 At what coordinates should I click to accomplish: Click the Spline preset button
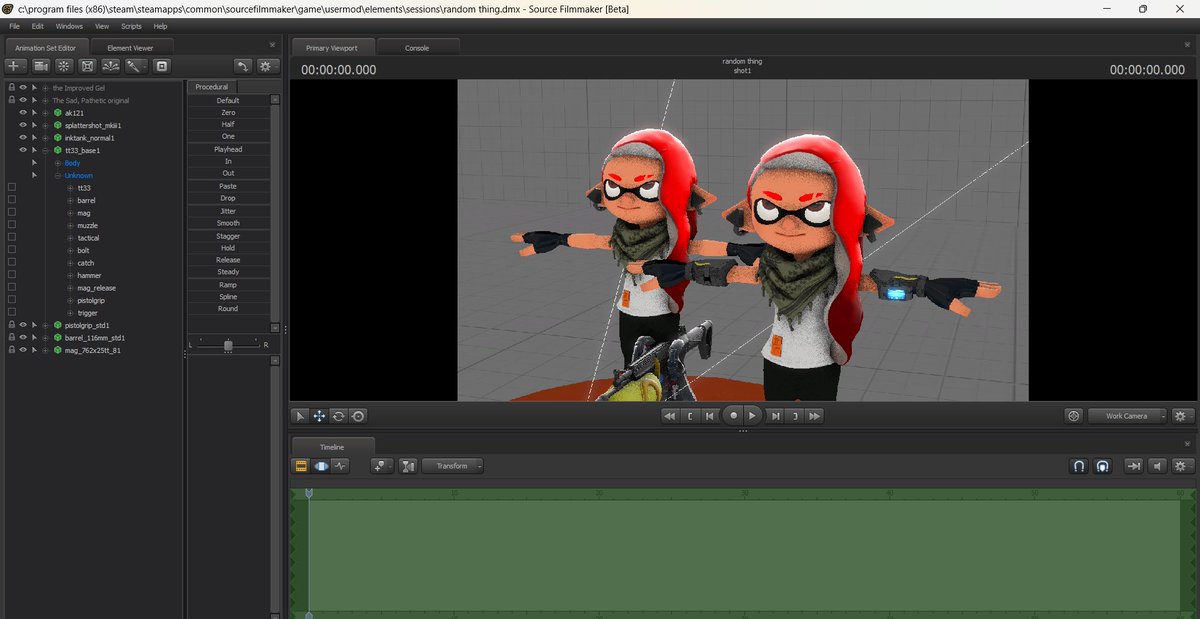228,297
